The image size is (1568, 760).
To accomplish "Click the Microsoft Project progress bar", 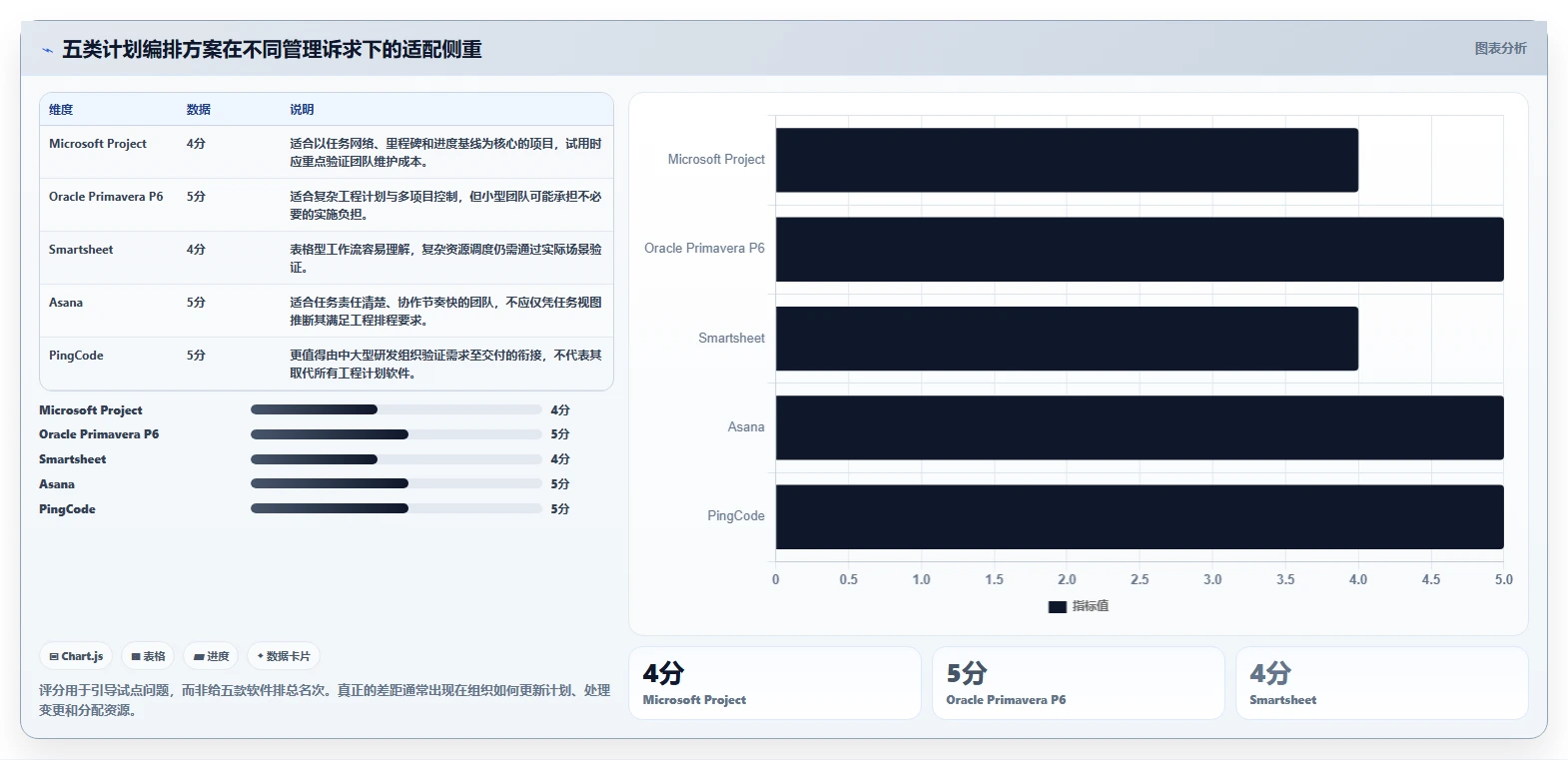I will click(395, 409).
